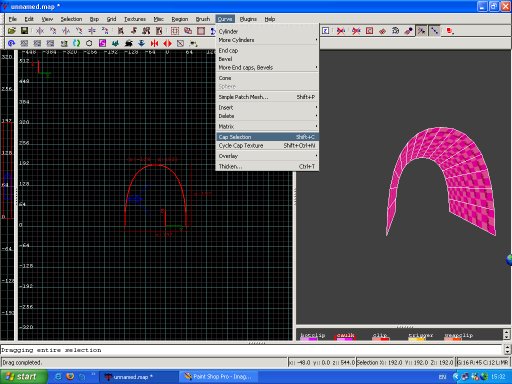This screenshot has height=384, width=512.
Task: Open the Textures menu
Action: point(135,19)
